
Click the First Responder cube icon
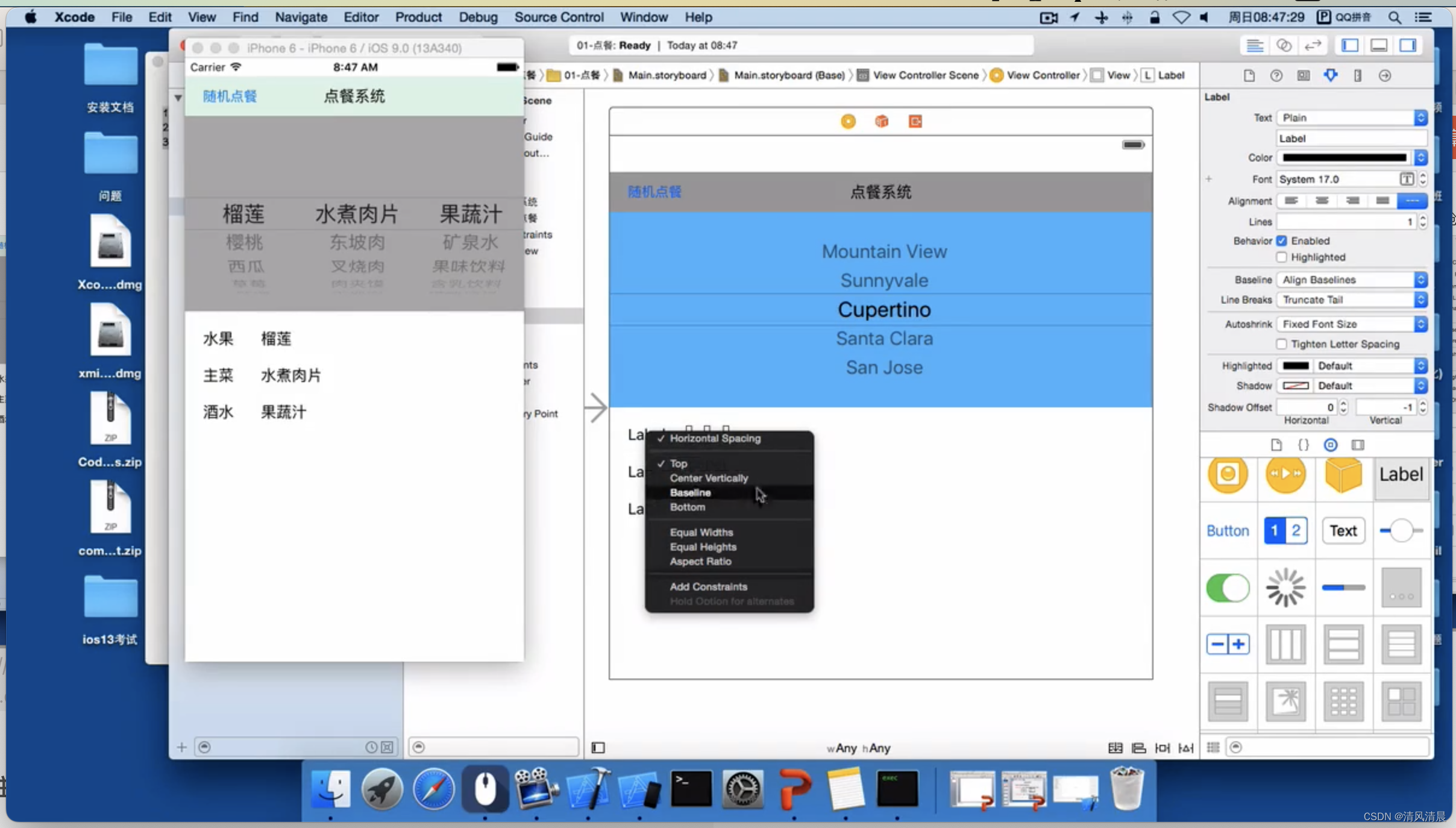pos(882,122)
